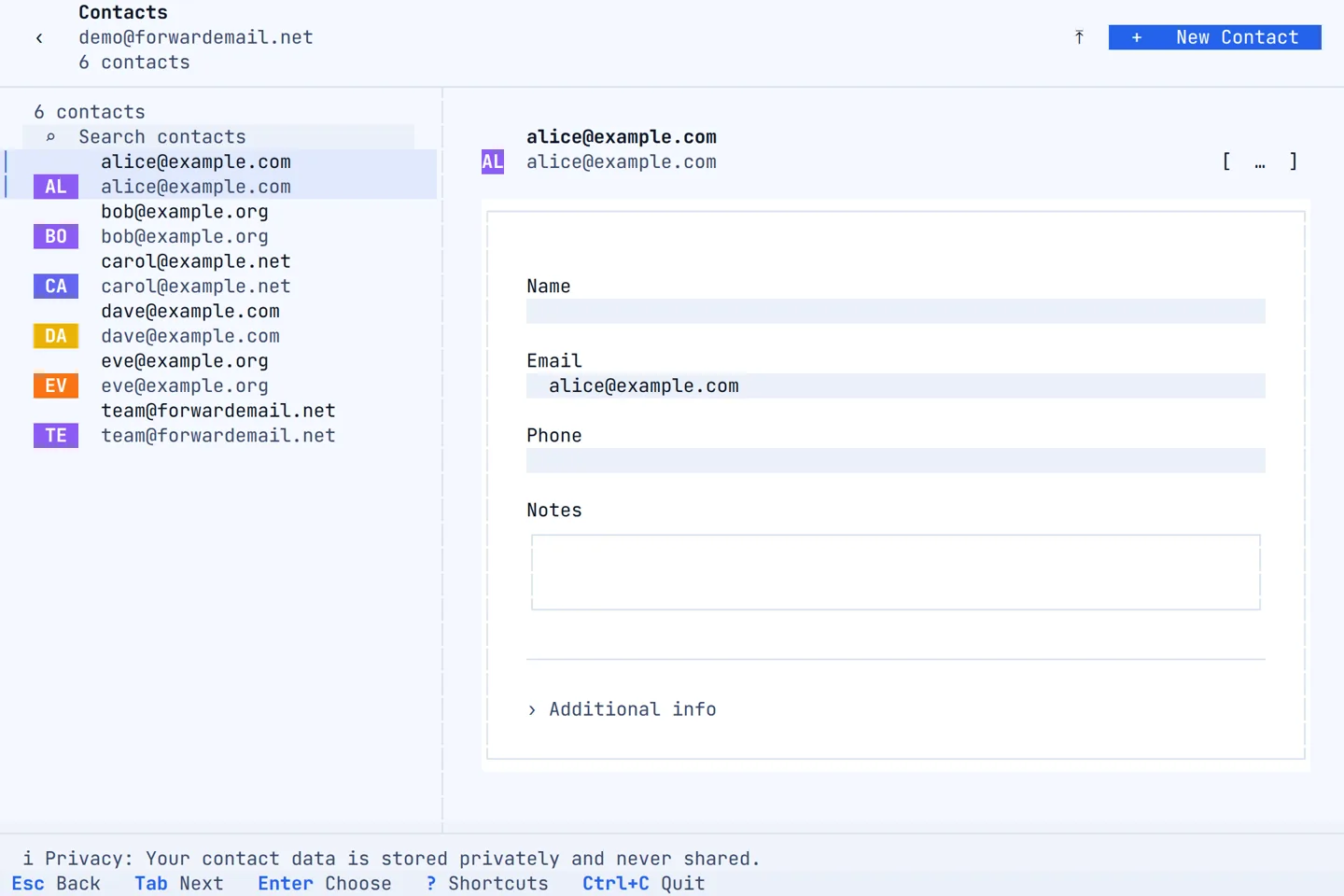Click Tab Next in the footer
This screenshot has height=896, width=1344.
coord(179,884)
